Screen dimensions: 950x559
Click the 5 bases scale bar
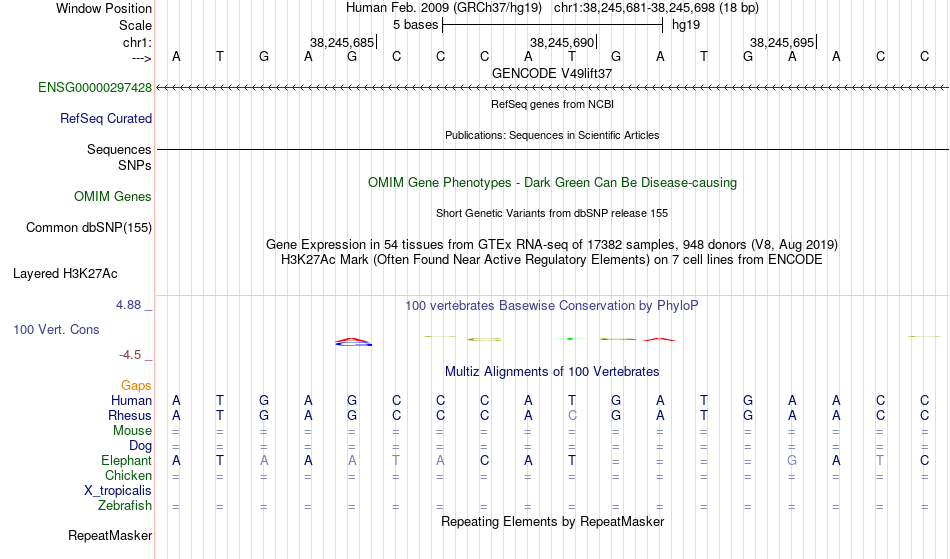tap(553, 25)
